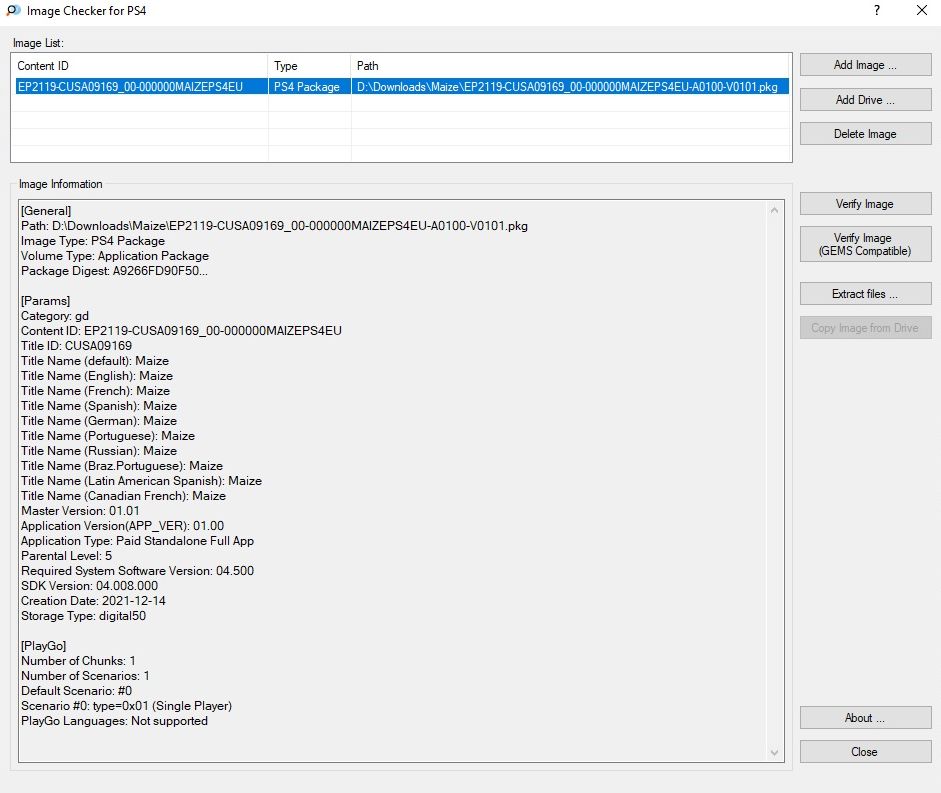This screenshot has width=941, height=793.
Task: Click 'PlayGo Languages: Not supported' line
Action: point(115,721)
